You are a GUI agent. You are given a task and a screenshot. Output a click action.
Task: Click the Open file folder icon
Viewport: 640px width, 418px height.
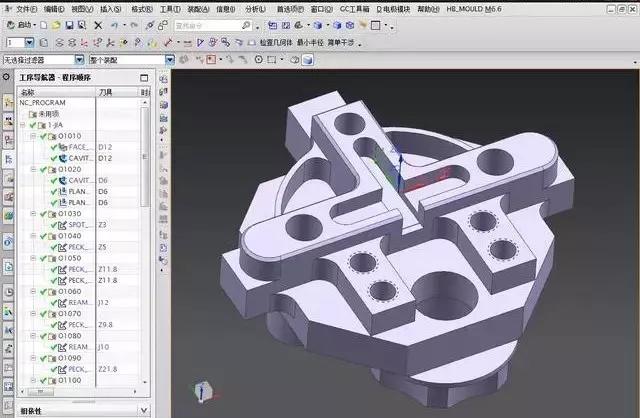(x=56, y=25)
